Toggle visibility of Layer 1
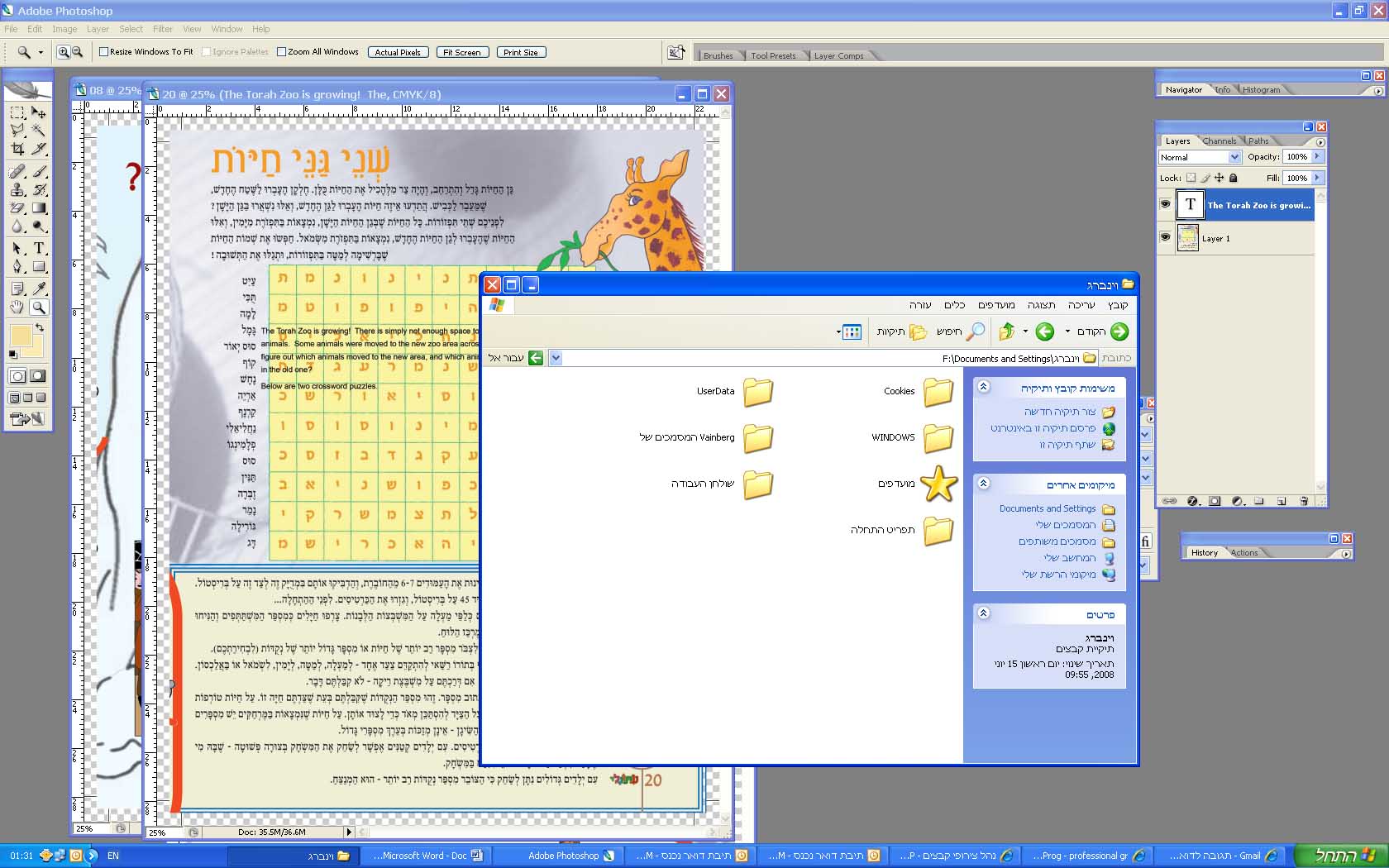Image resolution: width=1389 pixels, height=868 pixels. coord(1166,237)
